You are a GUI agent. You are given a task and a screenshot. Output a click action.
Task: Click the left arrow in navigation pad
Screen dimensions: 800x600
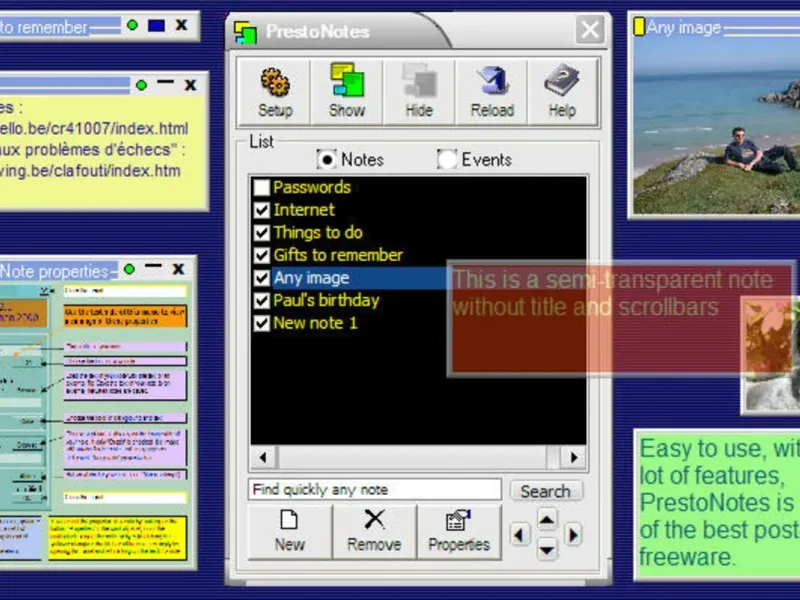click(519, 535)
